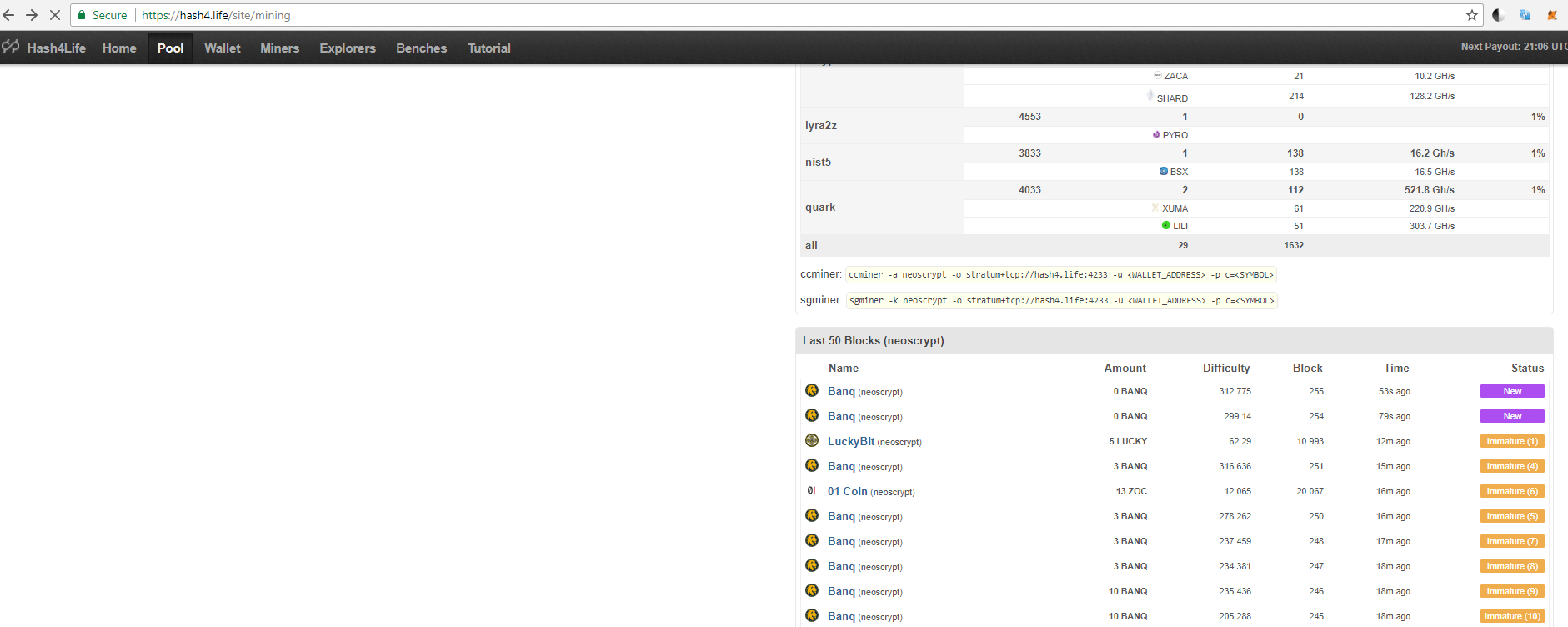This screenshot has width=1568, height=627.
Task: Click the LILI green coin icon
Action: pos(1166,225)
